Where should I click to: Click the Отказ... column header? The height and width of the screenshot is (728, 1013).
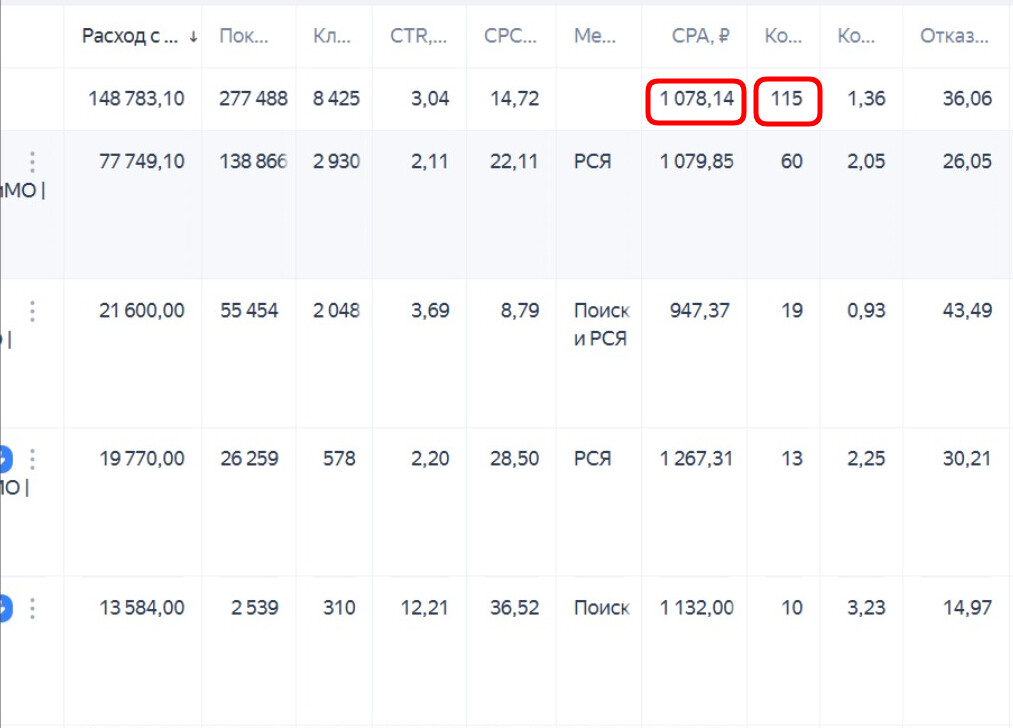click(x=954, y=36)
